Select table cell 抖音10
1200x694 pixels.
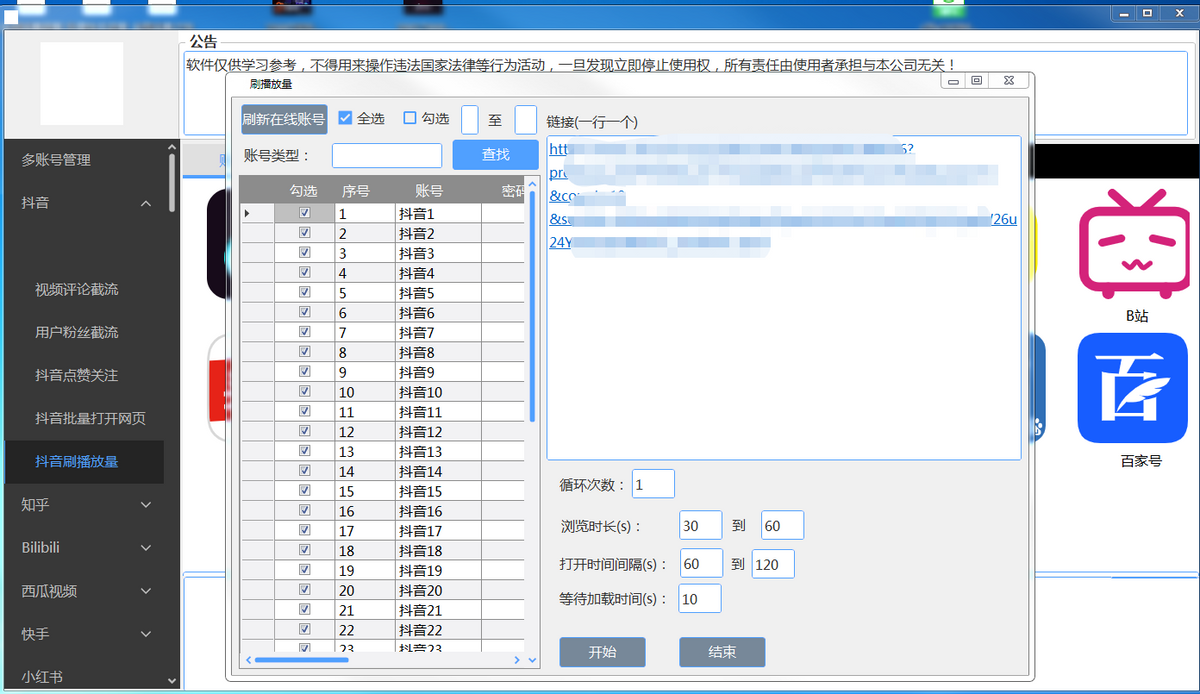[x=438, y=392]
